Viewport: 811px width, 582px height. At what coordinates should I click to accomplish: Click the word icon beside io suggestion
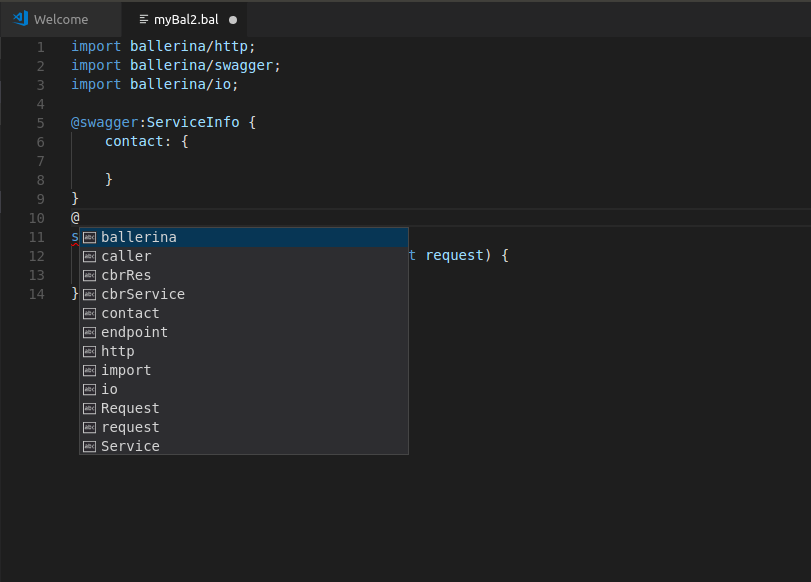pyautogui.click(x=89, y=390)
